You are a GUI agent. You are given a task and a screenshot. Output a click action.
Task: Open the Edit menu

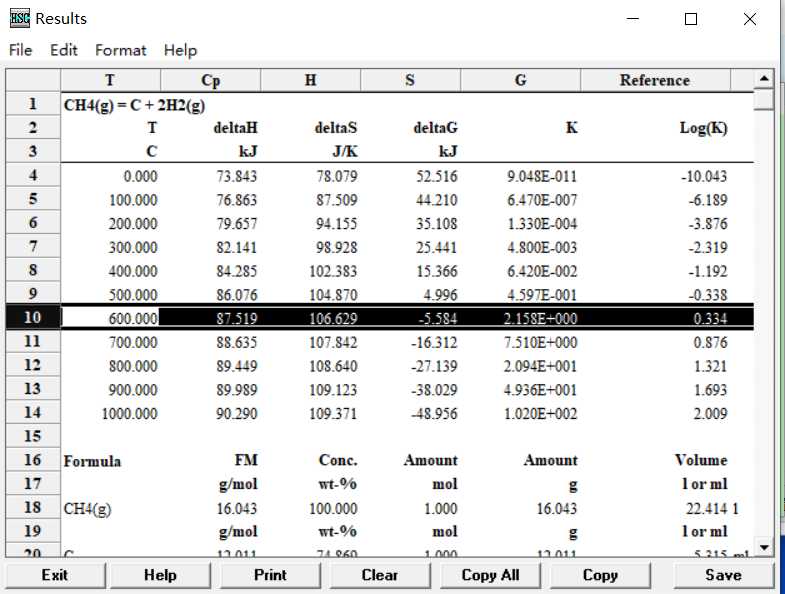click(x=64, y=50)
